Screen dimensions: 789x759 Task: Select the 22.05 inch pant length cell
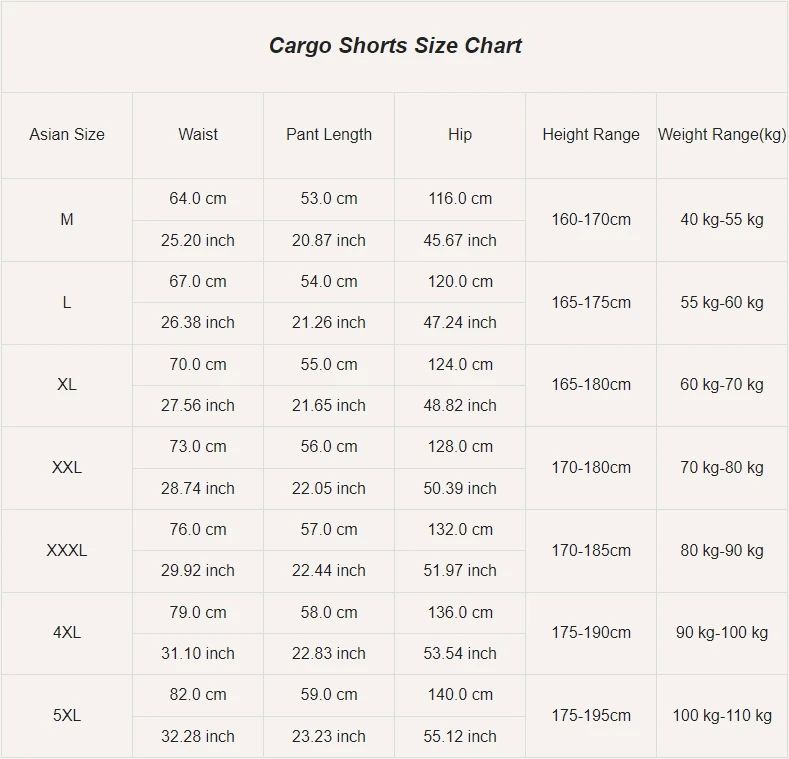point(329,488)
